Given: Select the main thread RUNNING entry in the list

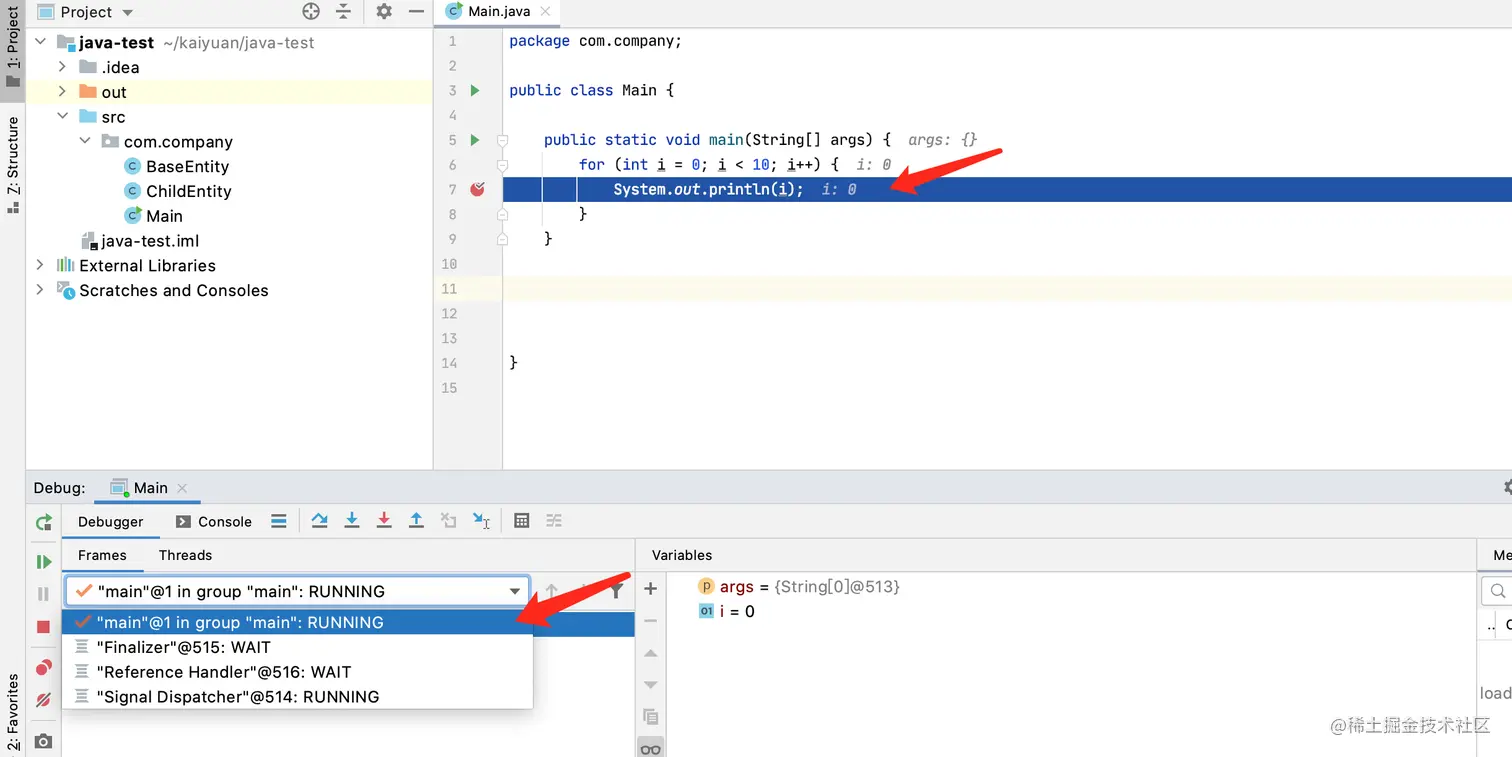Looking at the screenshot, I should pyautogui.click(x=297, y=622).
